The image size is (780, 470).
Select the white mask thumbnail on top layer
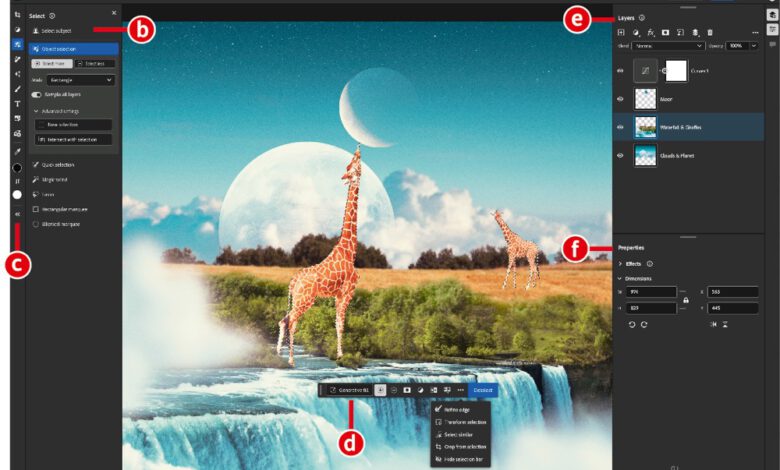(676, 71)
